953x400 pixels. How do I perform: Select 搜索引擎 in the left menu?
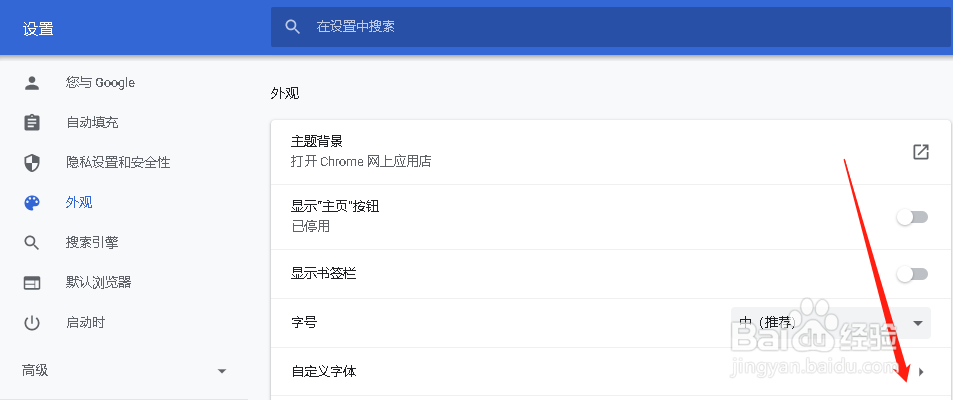[92, 243]
